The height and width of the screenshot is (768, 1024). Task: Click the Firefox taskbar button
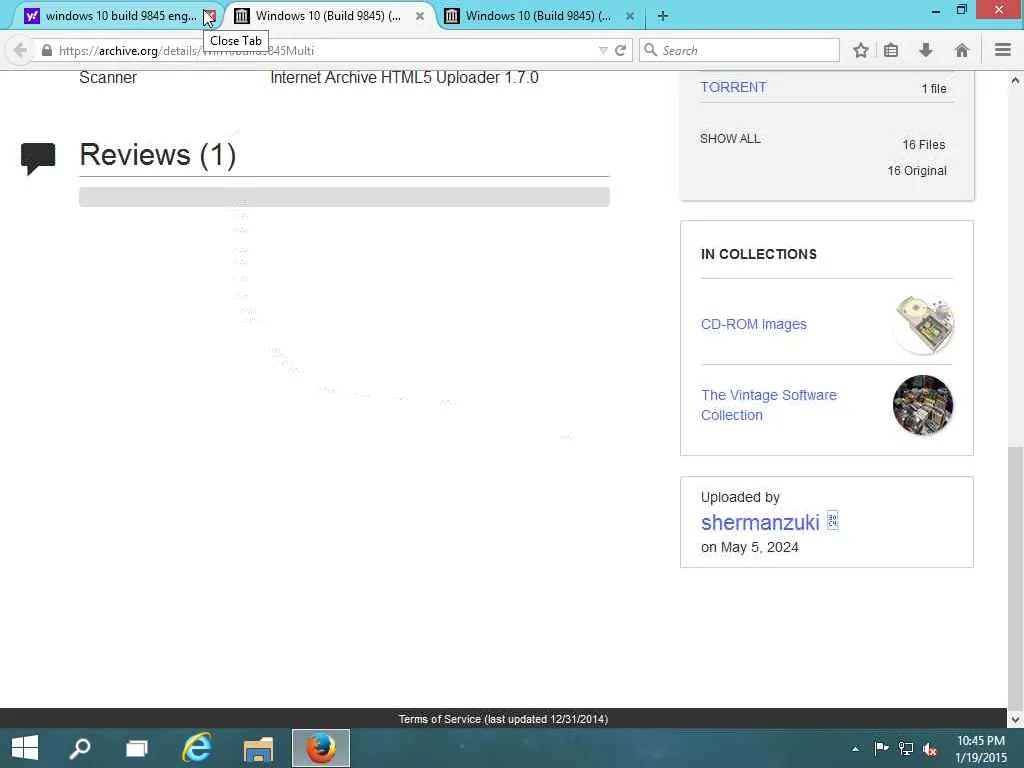coord(321,748)
